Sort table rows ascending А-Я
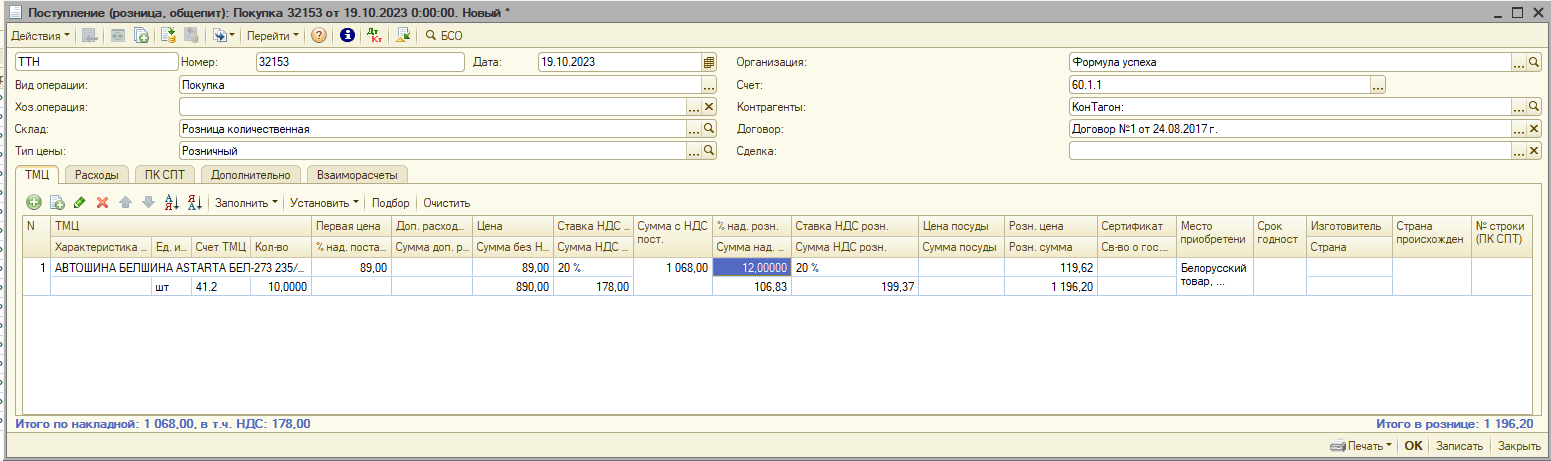The width and height of the screenshot is (1551, 461). (171, 203)
